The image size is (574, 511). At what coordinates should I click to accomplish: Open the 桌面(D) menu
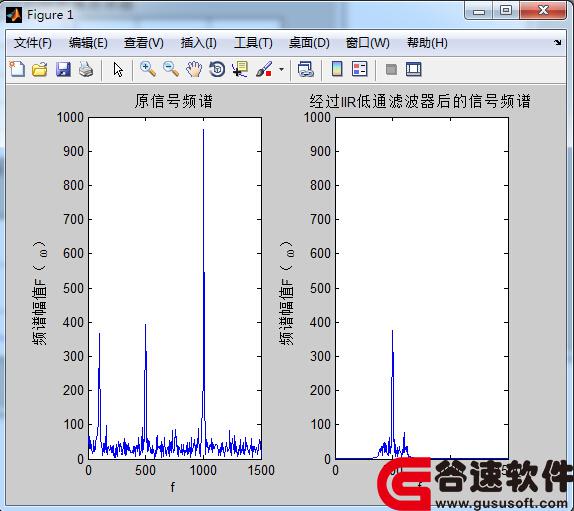point(309,43)
